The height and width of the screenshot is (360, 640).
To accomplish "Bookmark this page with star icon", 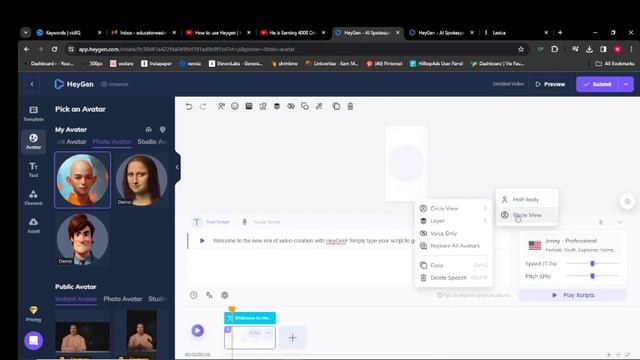I will tap(521, 49).
